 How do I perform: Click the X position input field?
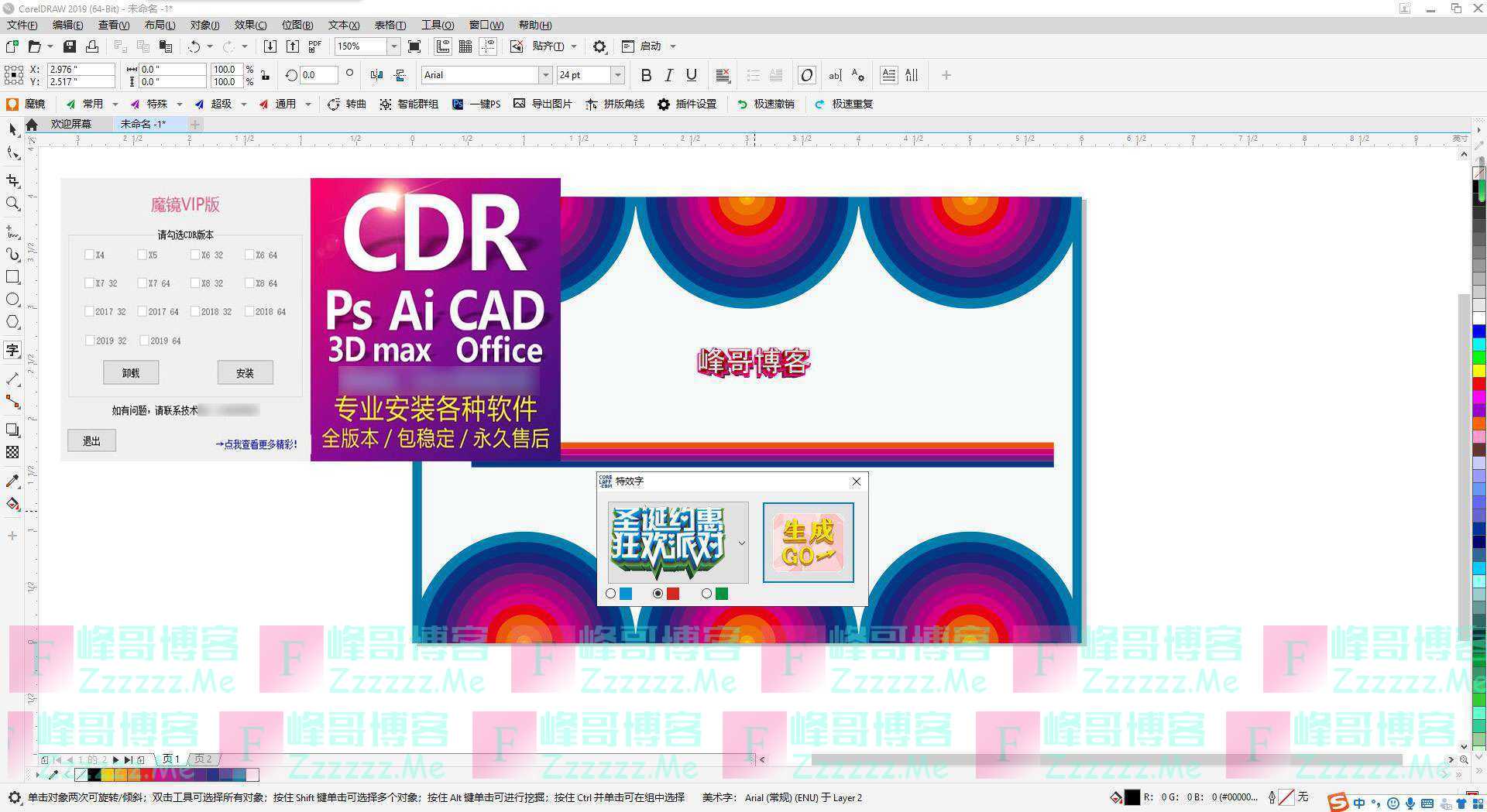[x=81, y=69]
